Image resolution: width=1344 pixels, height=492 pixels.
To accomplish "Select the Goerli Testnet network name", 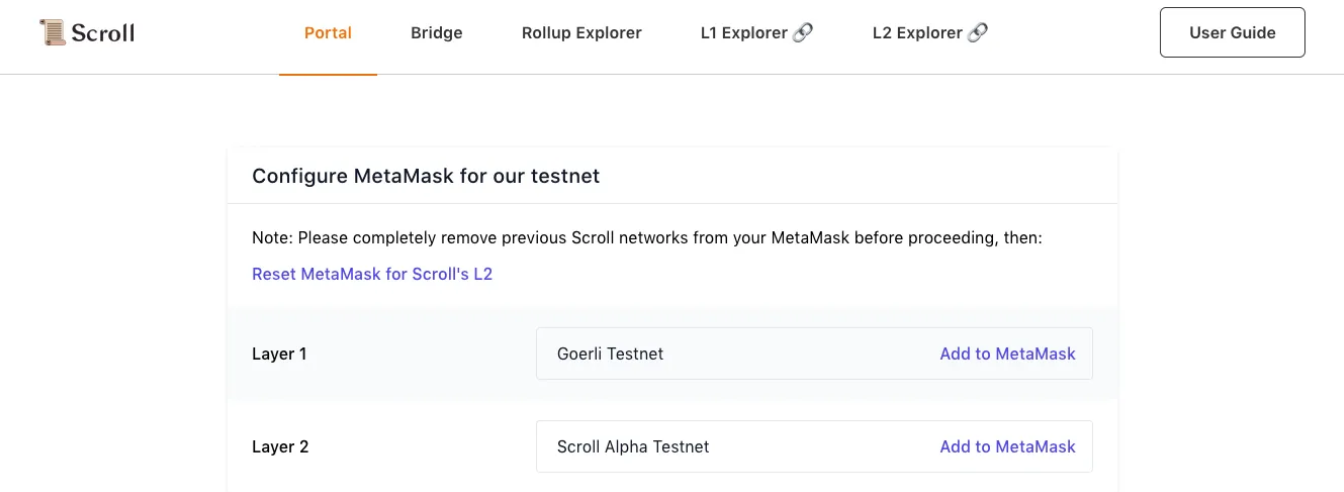I will point(610,354).
